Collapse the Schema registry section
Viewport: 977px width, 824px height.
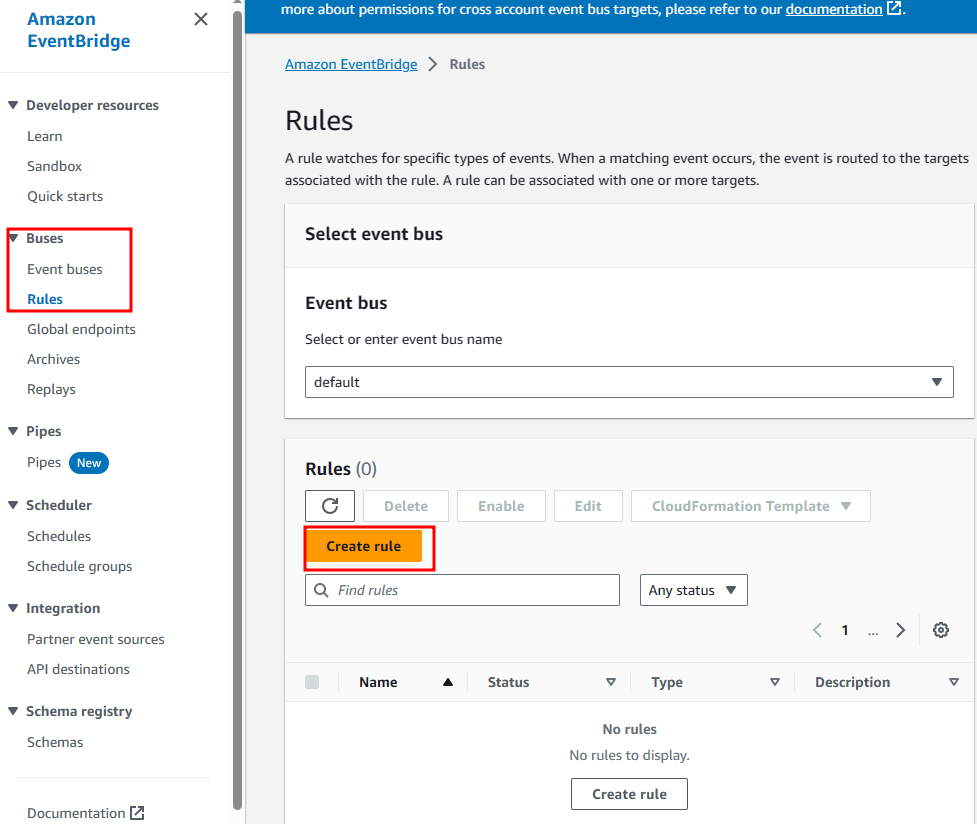[13, 711]
